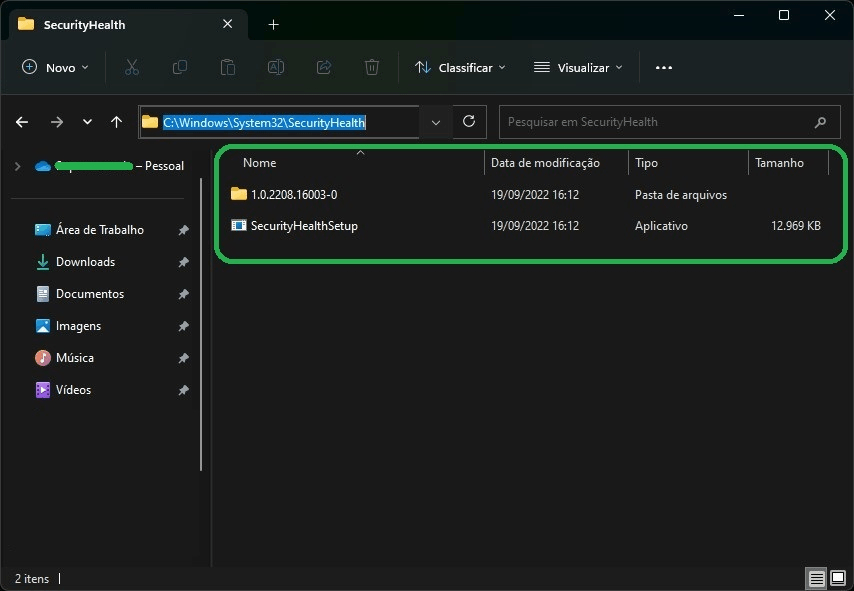This screenshot has width=854, height=591.
Task: Select OneDrive Pessoal in sidebar
Action: 109,166
